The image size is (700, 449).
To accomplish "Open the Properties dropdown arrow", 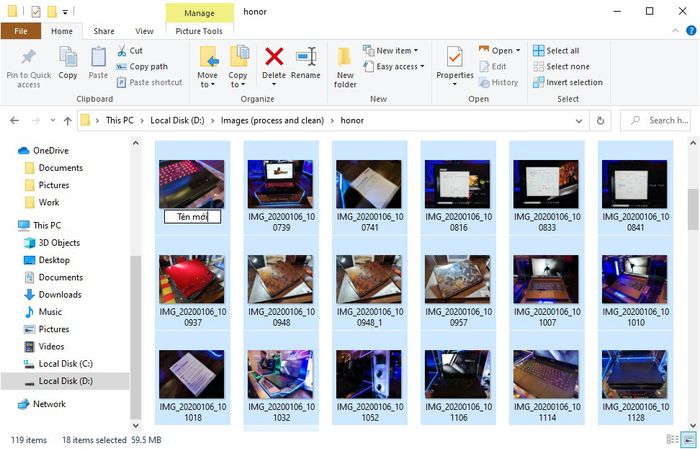I will coord(454,84).
